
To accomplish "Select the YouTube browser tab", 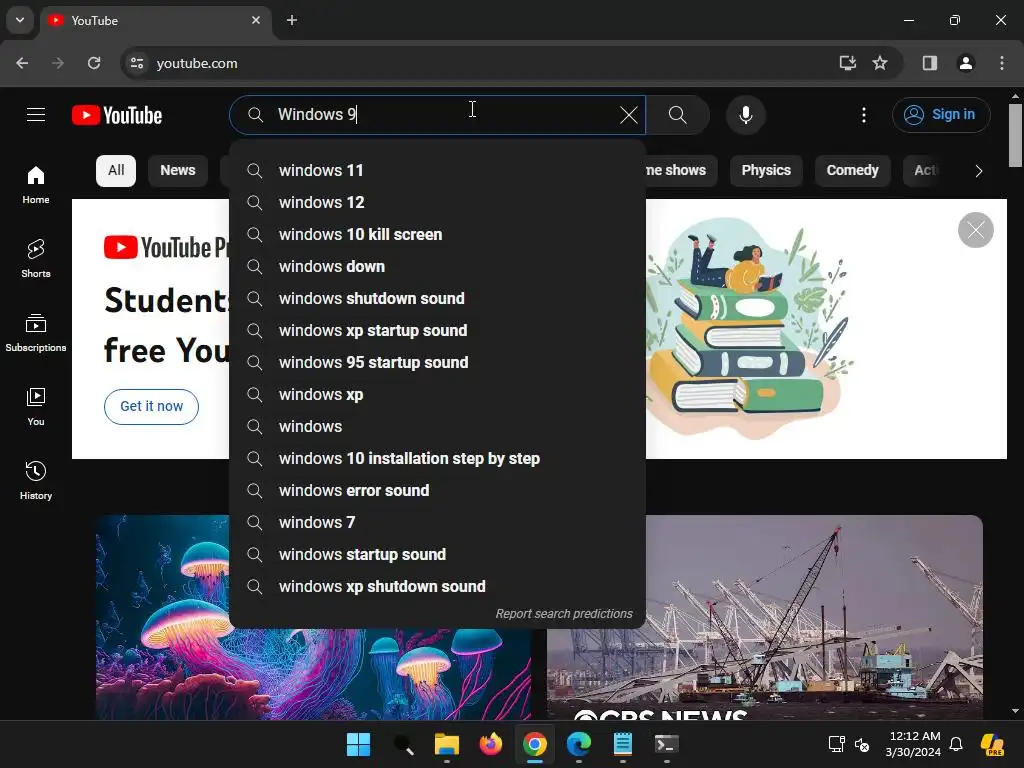I will [157, 21].
